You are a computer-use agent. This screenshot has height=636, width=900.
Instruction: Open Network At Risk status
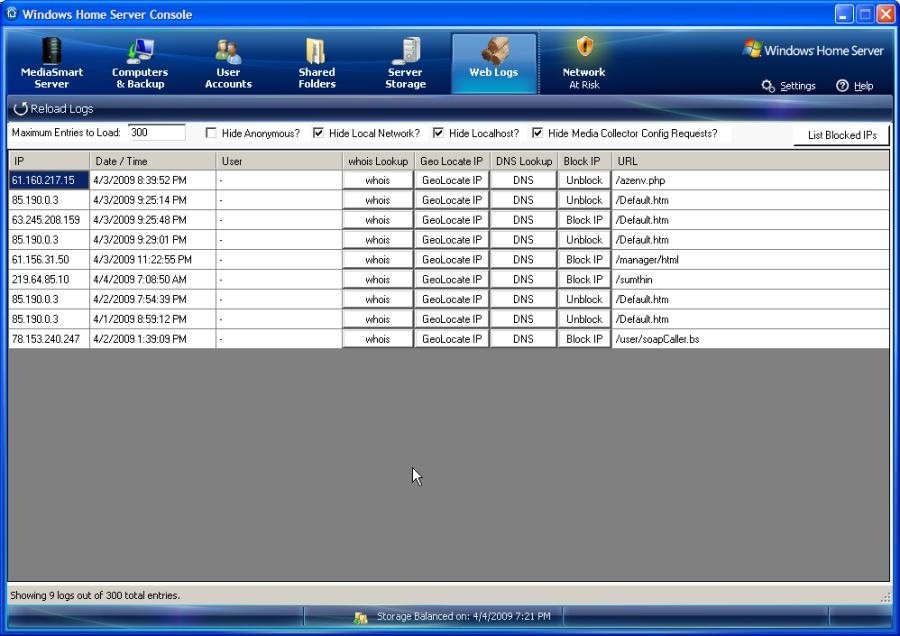(x=584, y=63)
